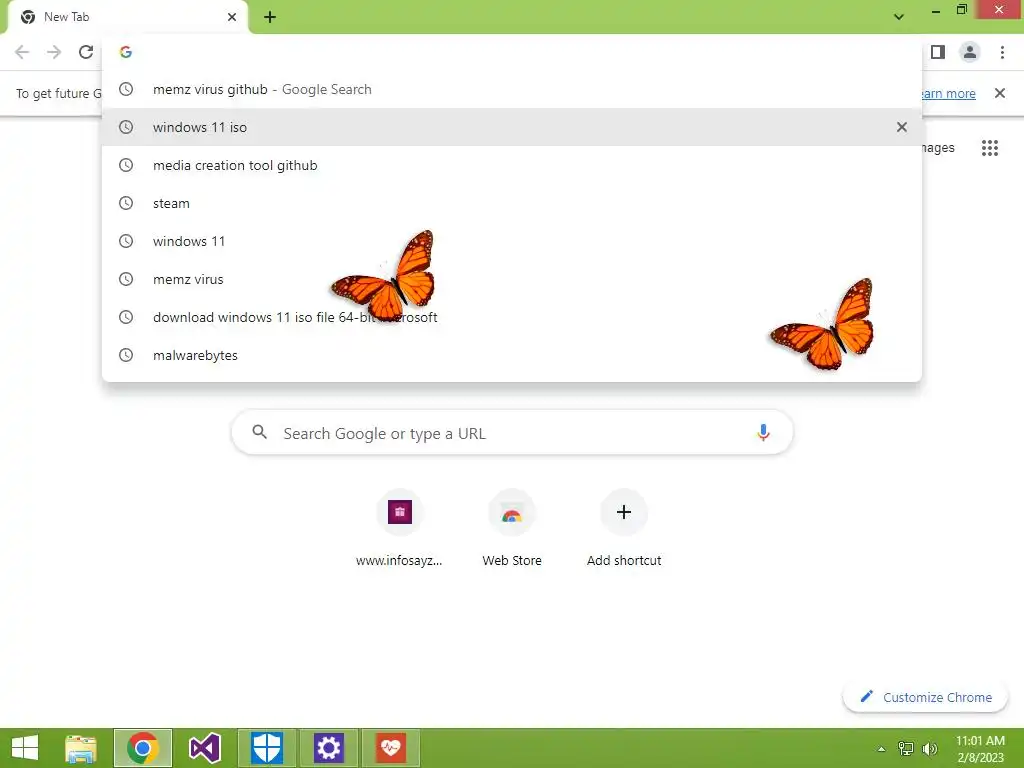The width and height of the screenshot is (1024, 768).
Task: Choose the 'memz virus' suggestion
Action: tap(512, 279)
